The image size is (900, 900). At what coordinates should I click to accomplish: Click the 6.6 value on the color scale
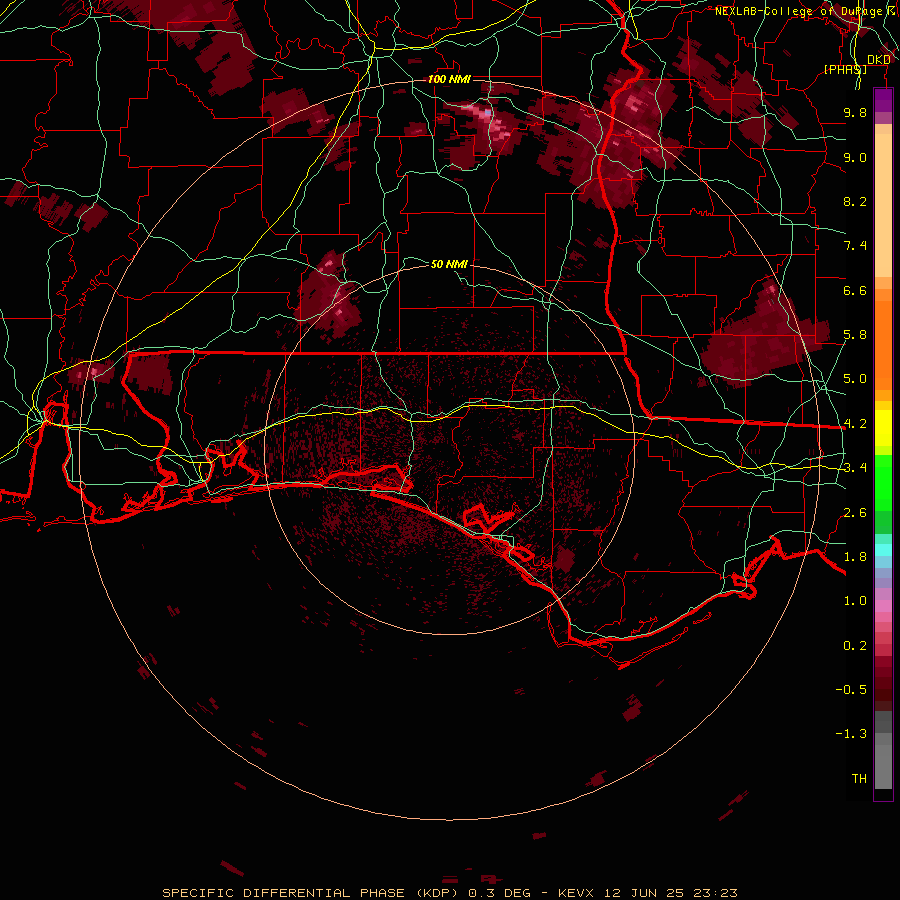(855, 290)
